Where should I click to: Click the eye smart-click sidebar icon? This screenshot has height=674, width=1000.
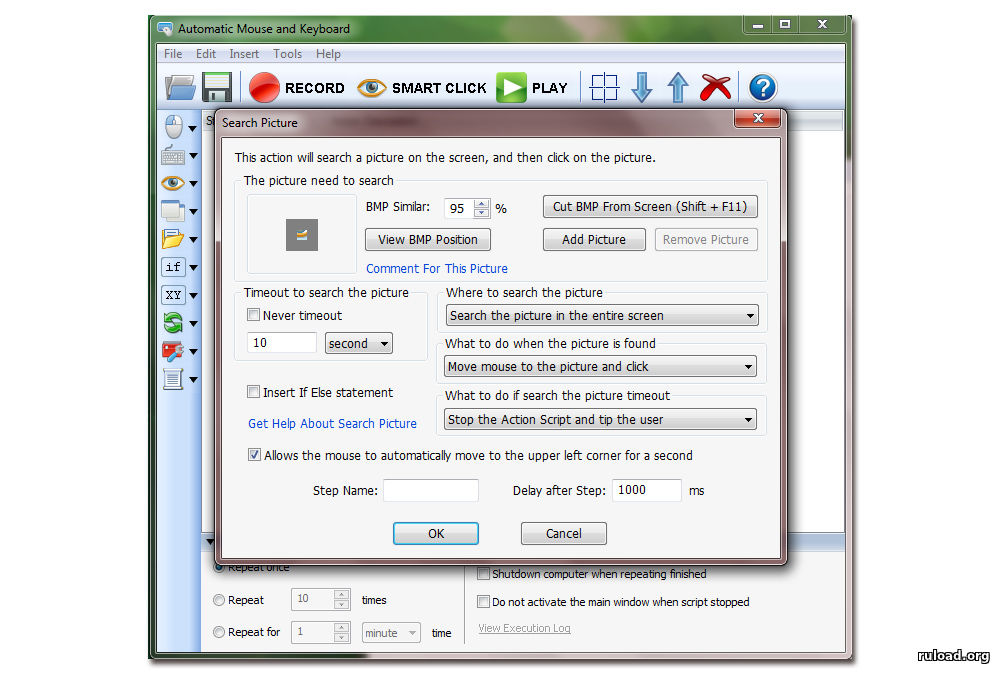click(173, 183)
